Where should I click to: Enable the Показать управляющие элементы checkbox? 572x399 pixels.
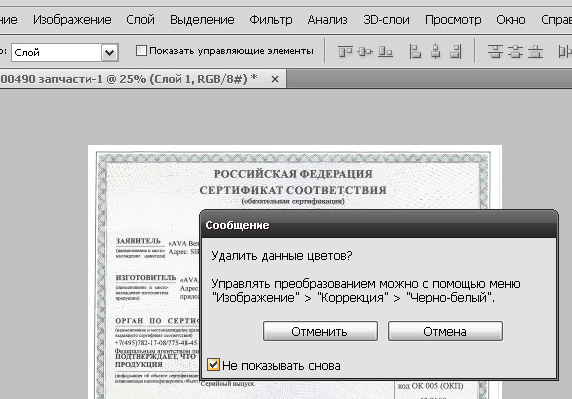click(x=141, y=51)
